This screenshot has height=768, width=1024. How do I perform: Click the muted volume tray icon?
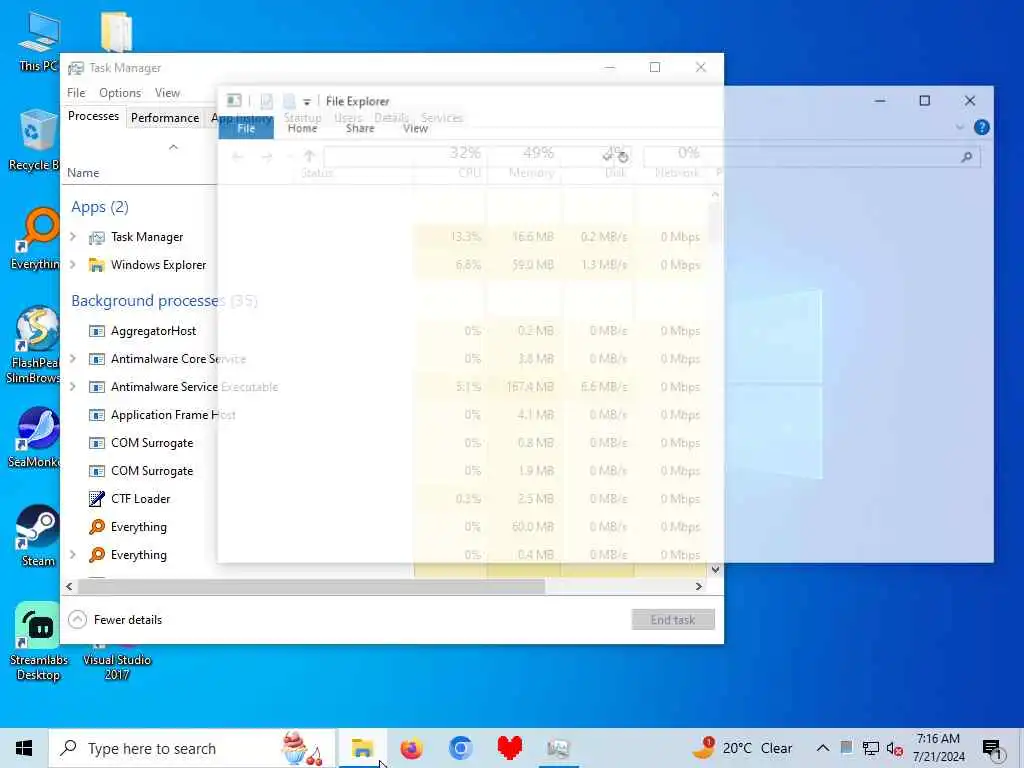point(895,748)
